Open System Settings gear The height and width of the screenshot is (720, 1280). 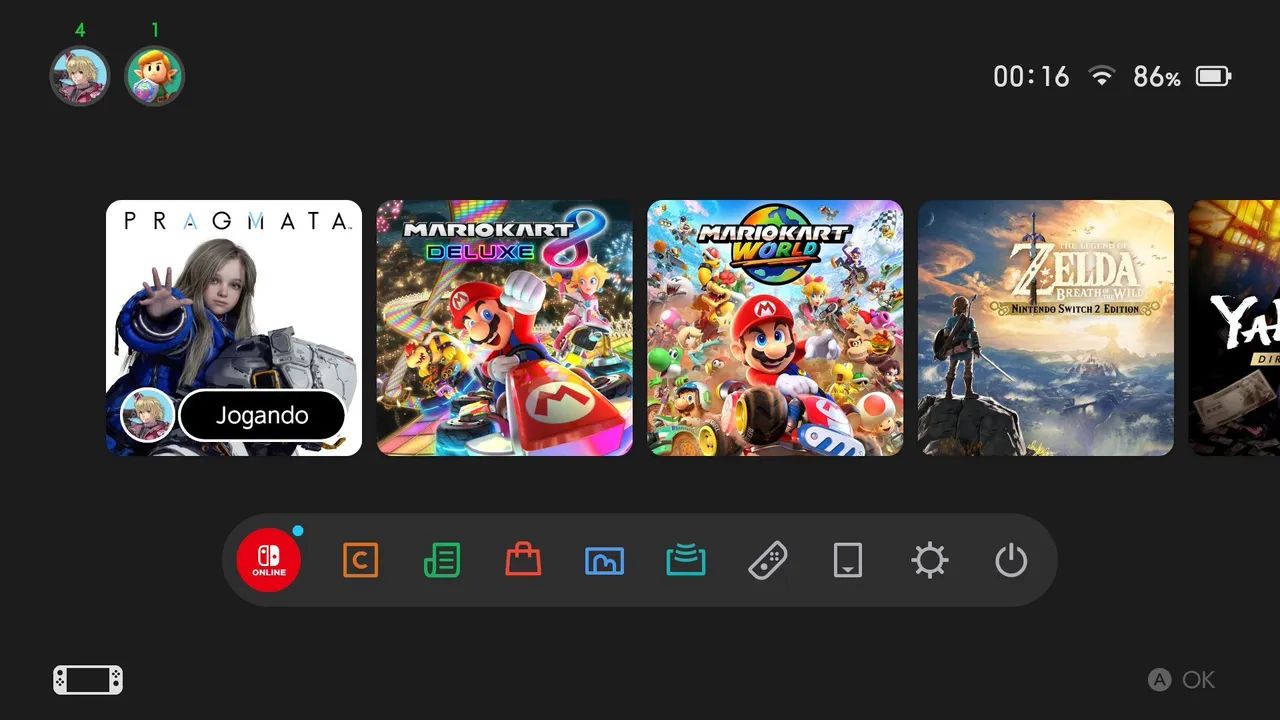click(929, 561)
